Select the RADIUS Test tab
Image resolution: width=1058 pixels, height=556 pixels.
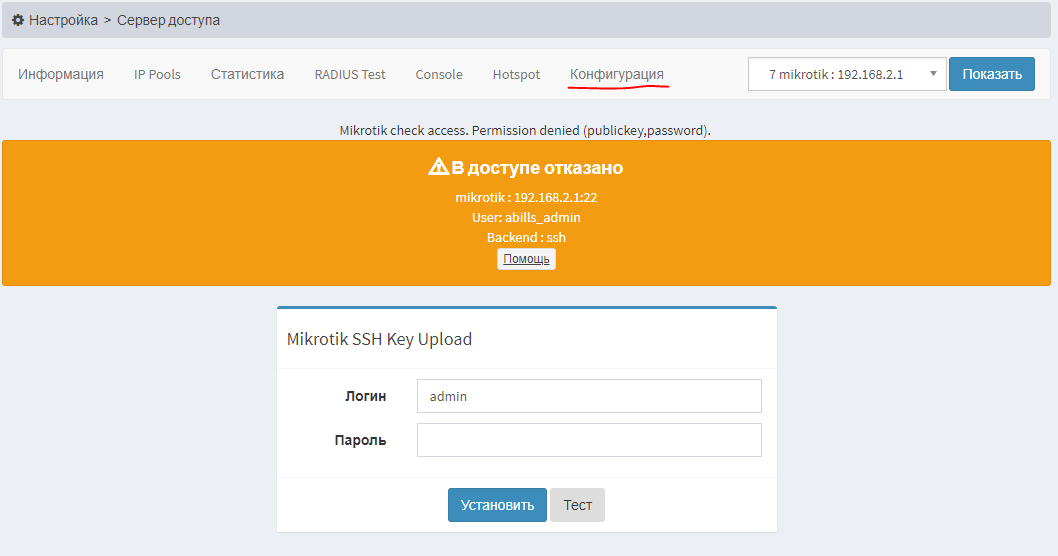pyautogui.click(x=350, y=74)
